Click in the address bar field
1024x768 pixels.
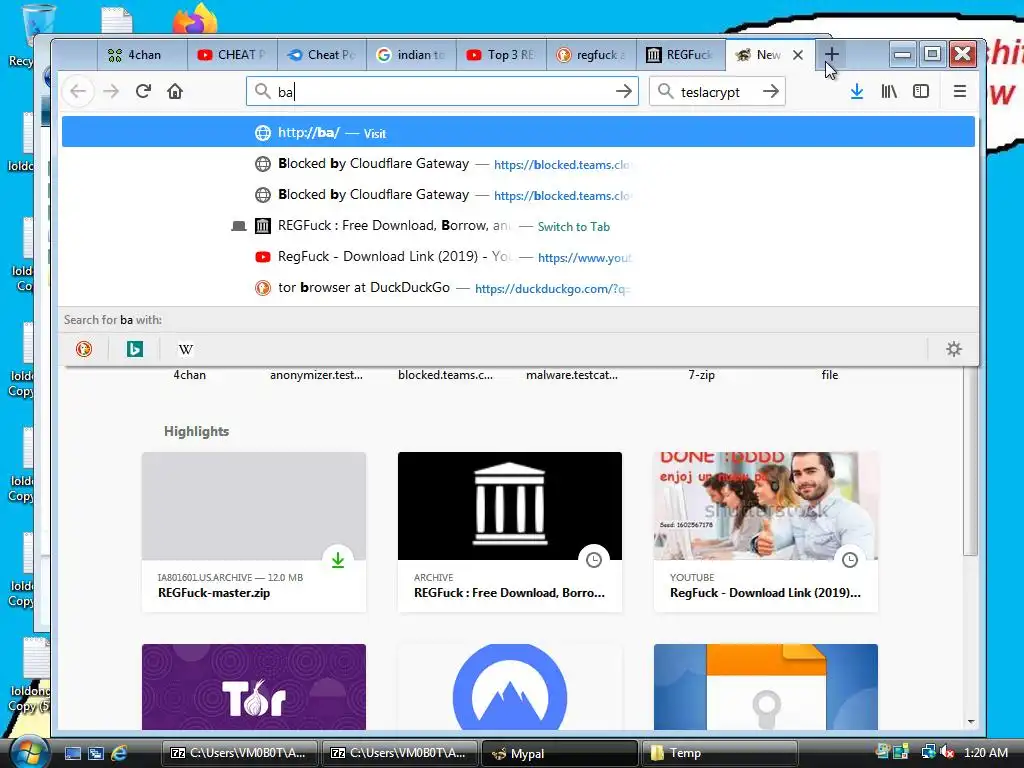pyautogui.click(x=444, y=91)
